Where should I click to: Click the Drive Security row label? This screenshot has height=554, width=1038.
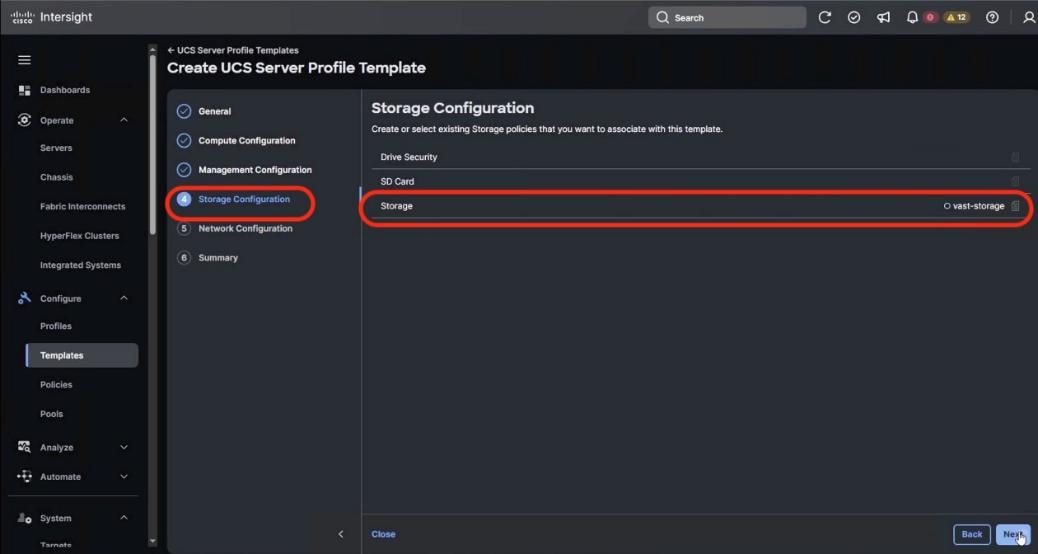[x=408, y=158]
